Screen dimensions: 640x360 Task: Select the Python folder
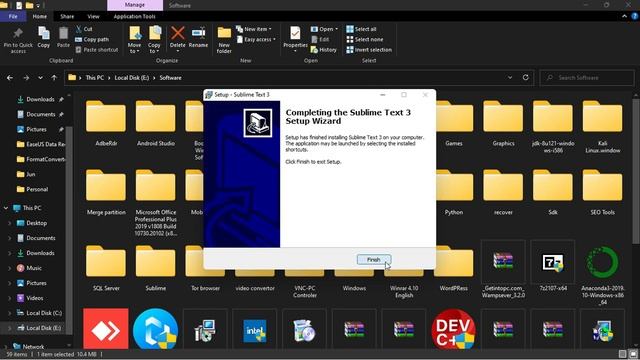click(454, 193)
